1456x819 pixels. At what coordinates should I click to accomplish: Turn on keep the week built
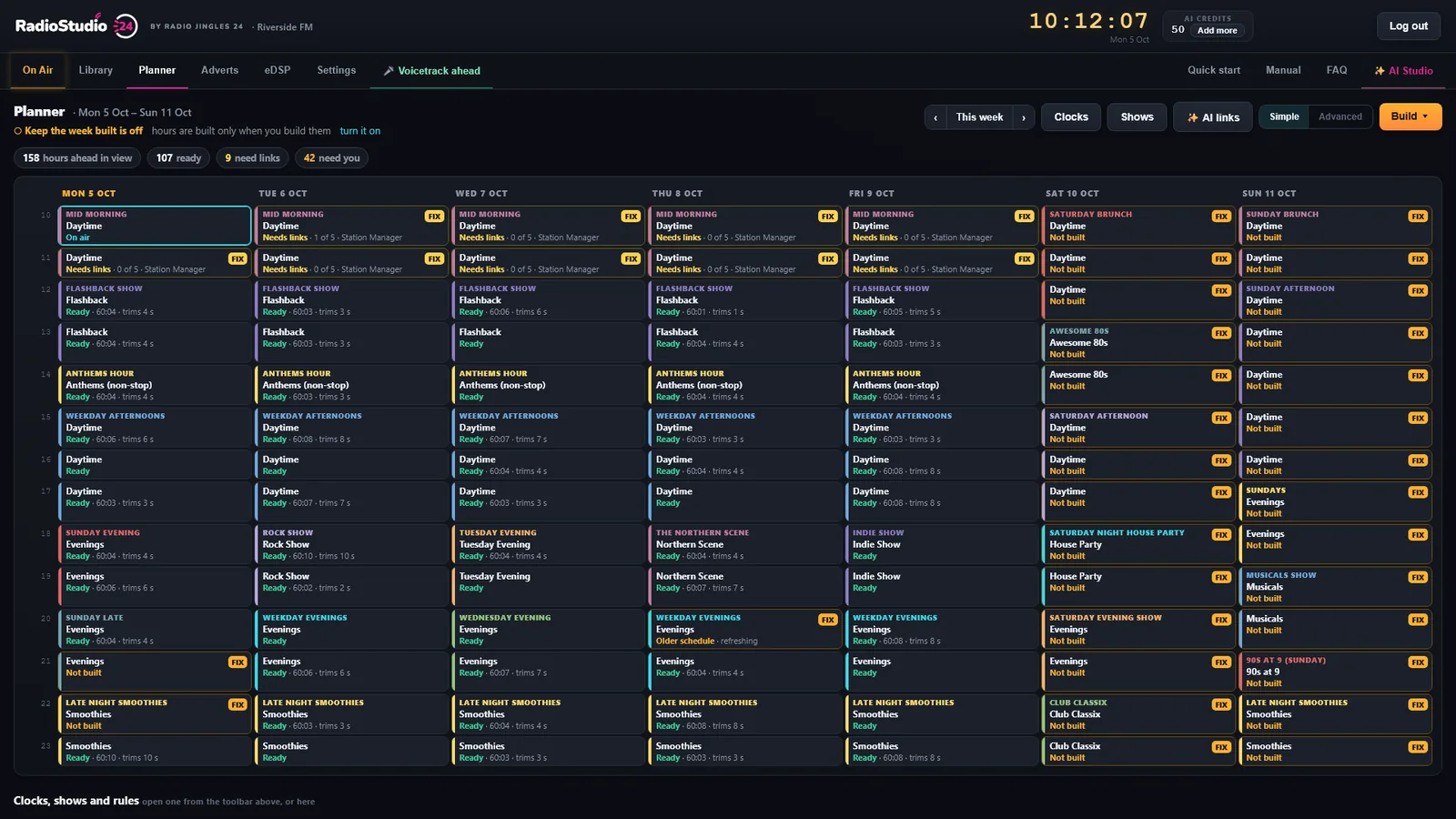pyautogui.click(x=360, y=131)
